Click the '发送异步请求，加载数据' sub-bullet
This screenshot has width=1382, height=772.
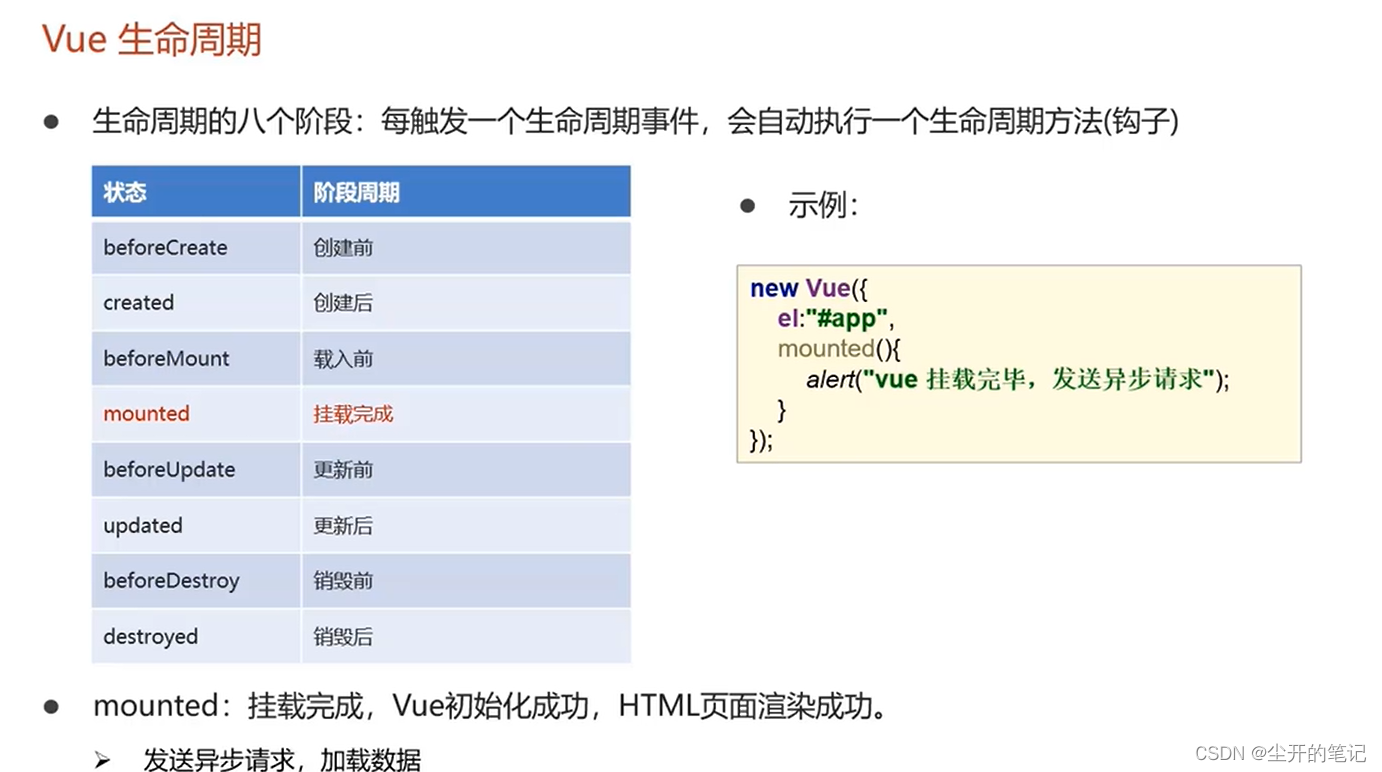tap(282, 760)
